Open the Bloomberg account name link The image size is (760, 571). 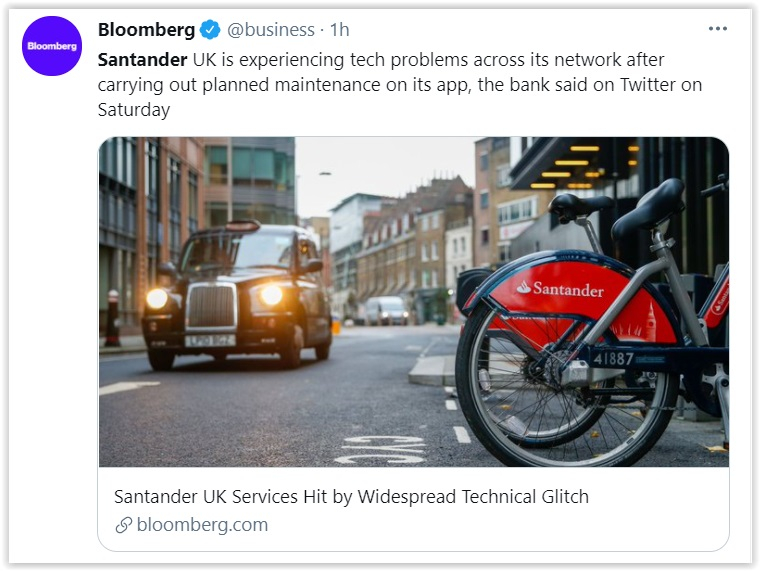146,30
